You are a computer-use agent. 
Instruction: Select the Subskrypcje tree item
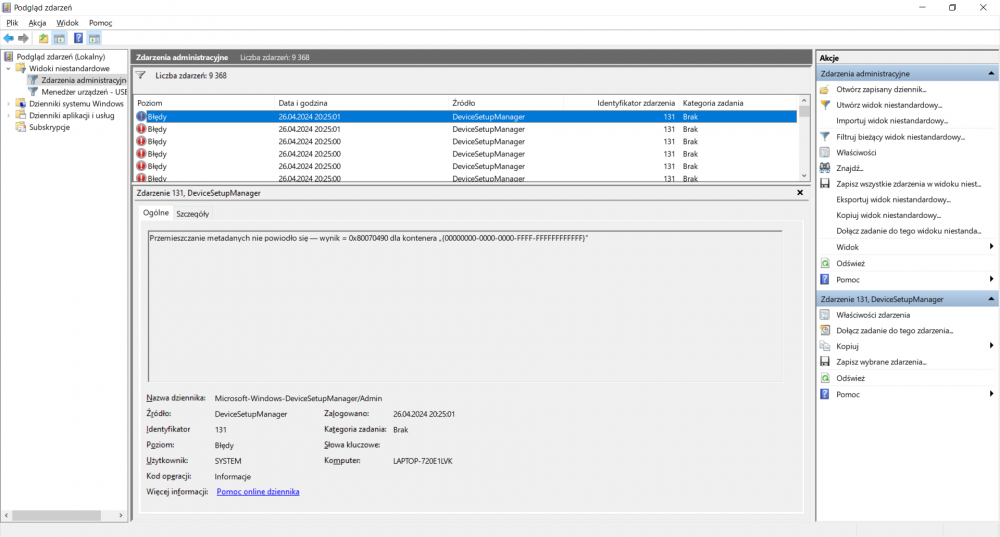pos(49,127)
